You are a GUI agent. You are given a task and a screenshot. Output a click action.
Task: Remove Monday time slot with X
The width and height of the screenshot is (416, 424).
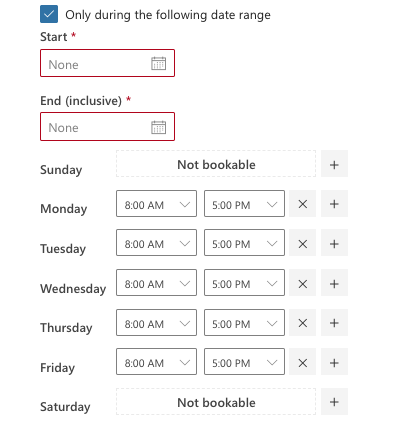[302, 204]
